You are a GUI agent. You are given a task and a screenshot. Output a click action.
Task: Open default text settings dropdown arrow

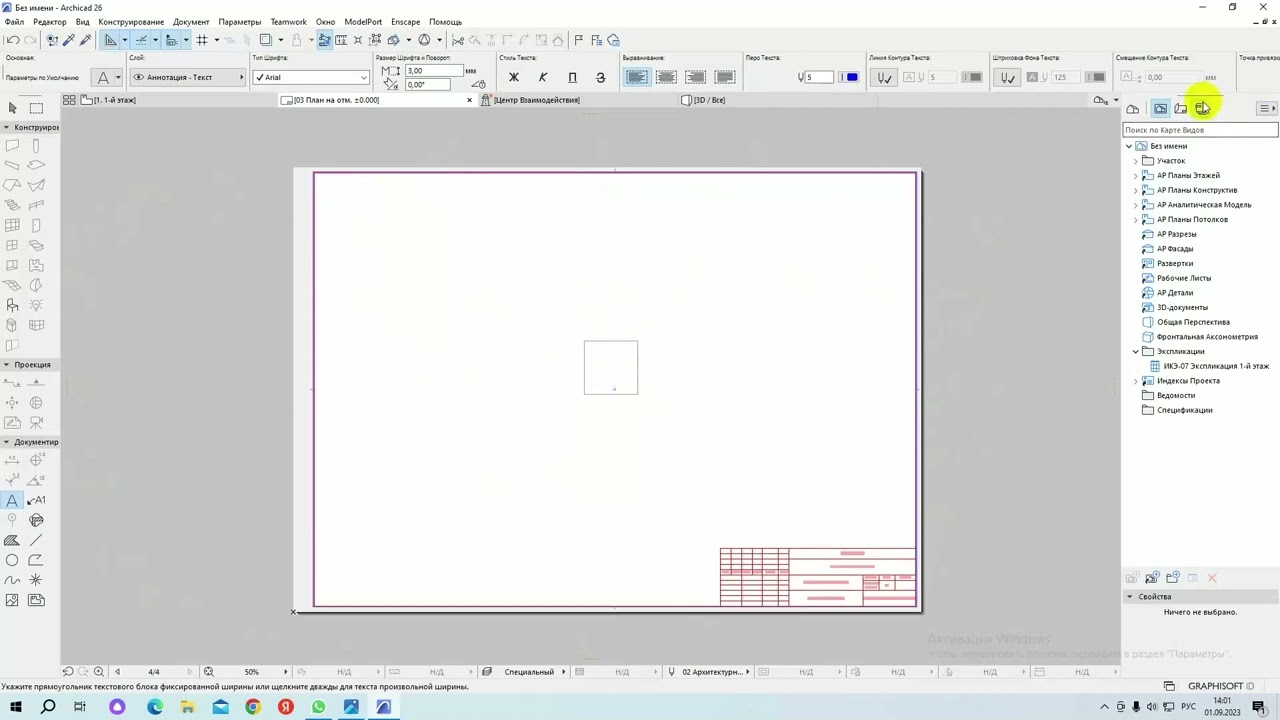(118, 77)
